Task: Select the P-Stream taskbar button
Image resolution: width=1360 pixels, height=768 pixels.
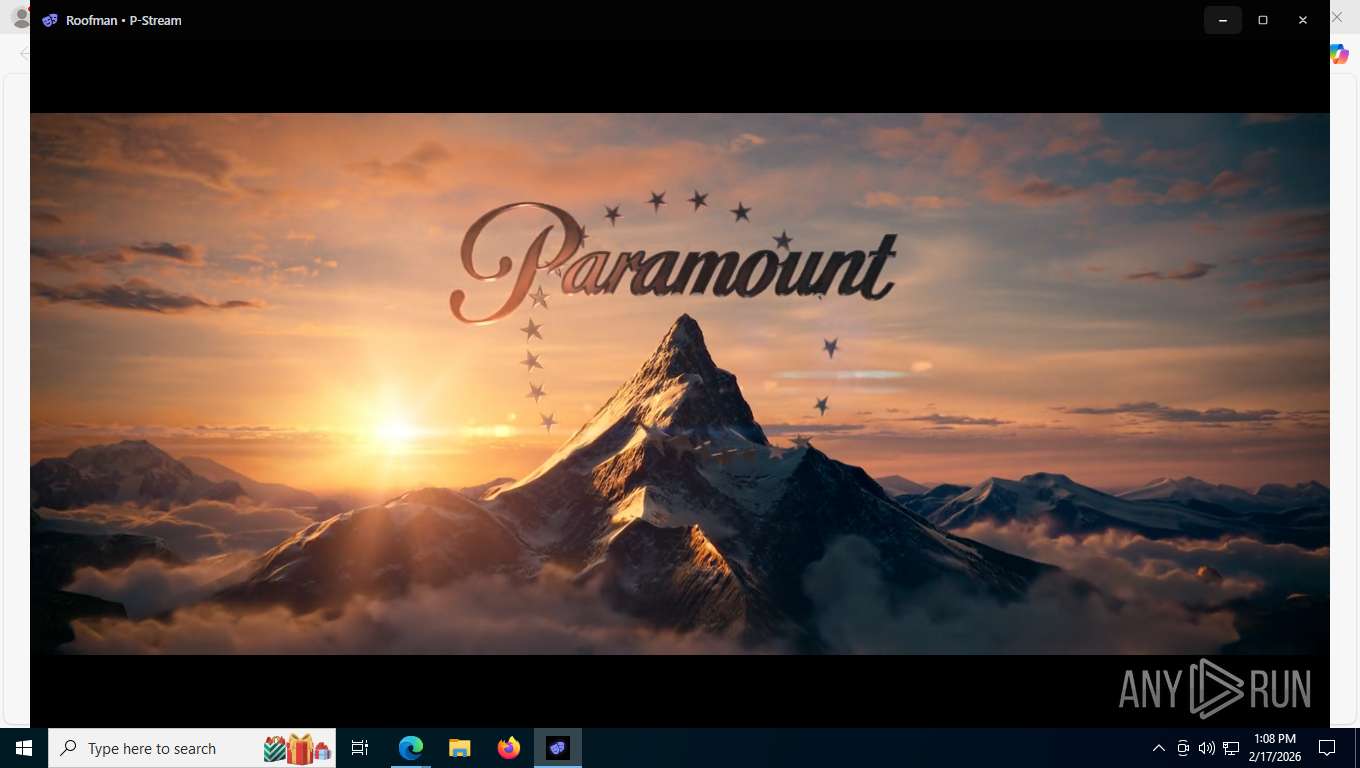Action: click(x=558, y=748)
